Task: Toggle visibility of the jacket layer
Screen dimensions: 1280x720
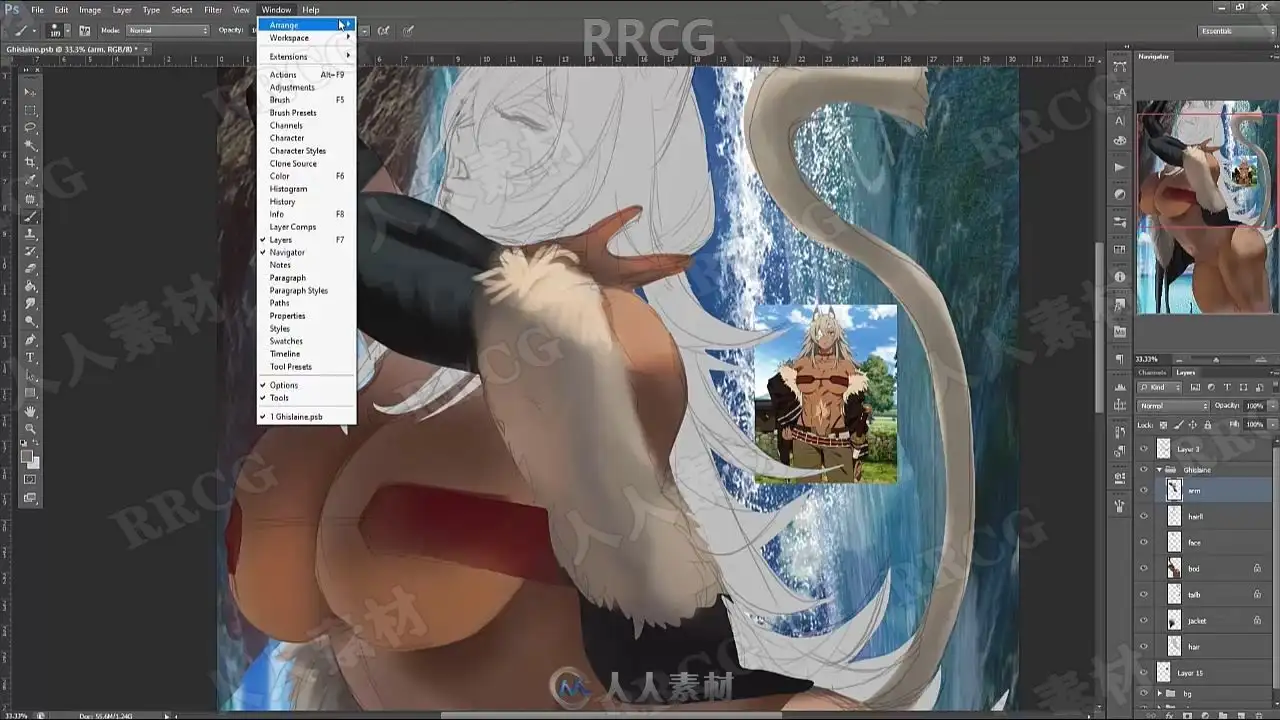Action: pyautogui.click(x=1144, y=620)
